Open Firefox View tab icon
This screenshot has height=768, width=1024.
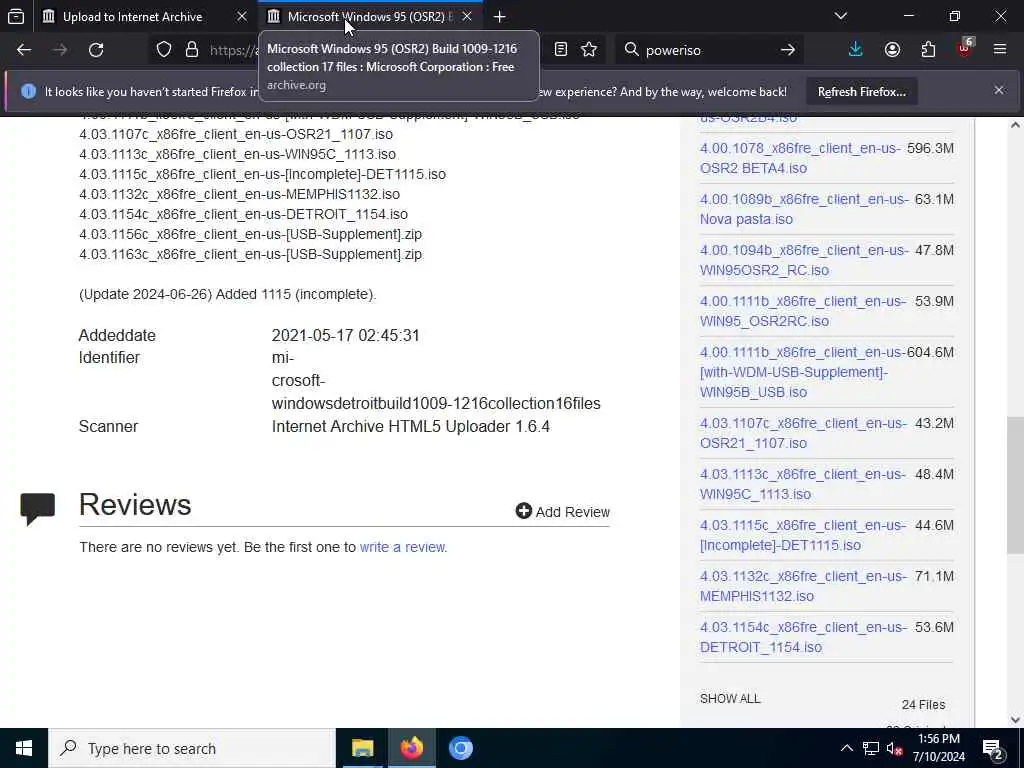16,16
